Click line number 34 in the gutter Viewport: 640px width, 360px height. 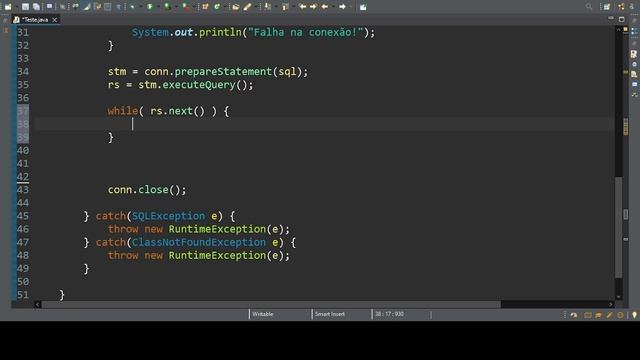click(x=23, y=71)
